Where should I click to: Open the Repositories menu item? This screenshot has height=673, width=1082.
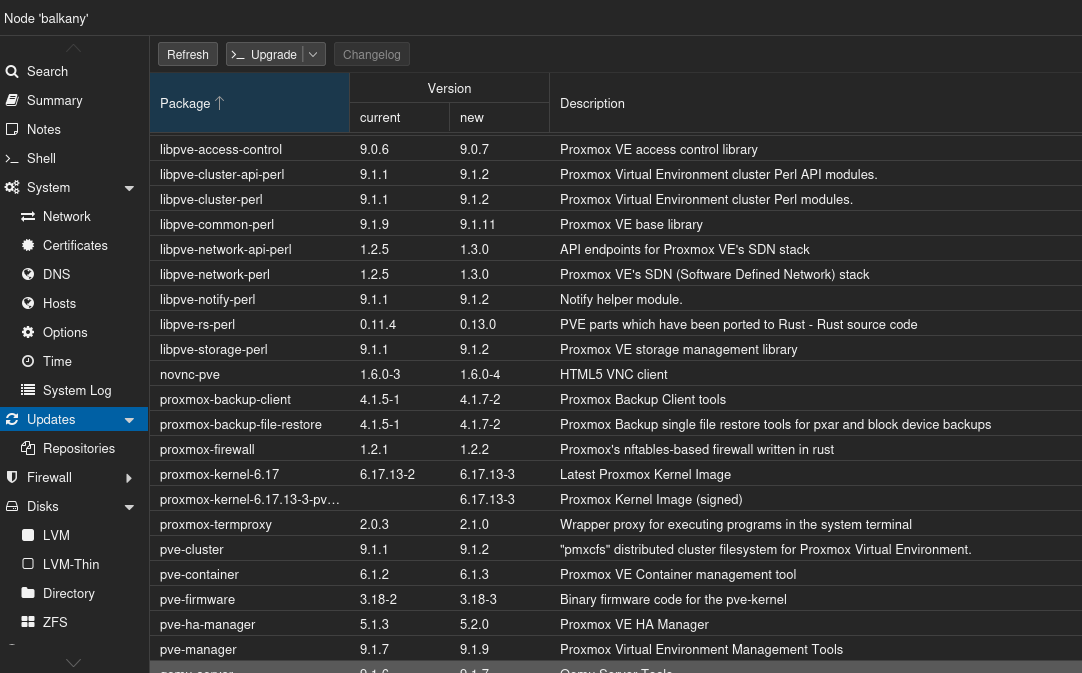(78, 449)
